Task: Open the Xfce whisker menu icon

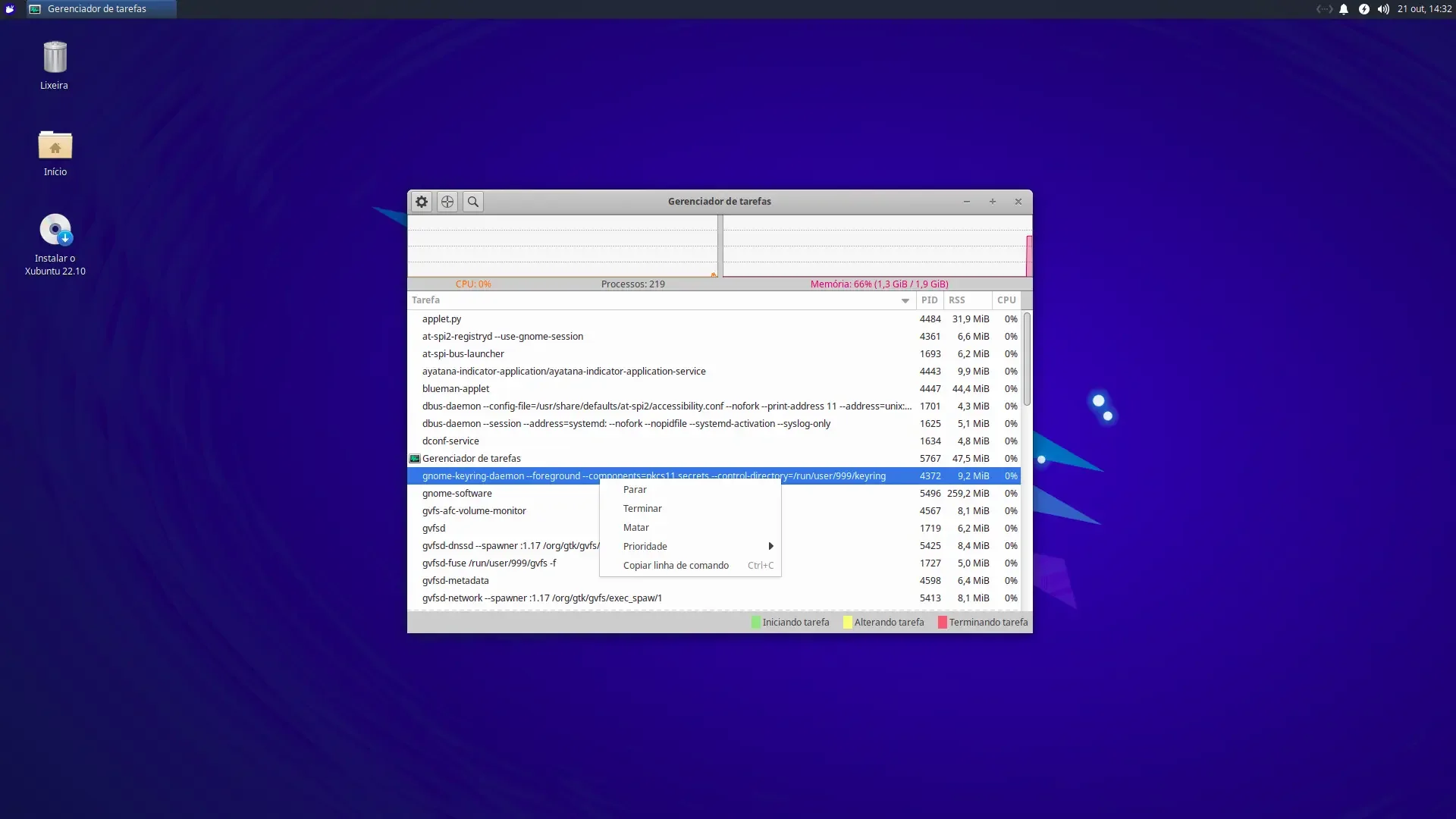Action: [x=10, y=9]
